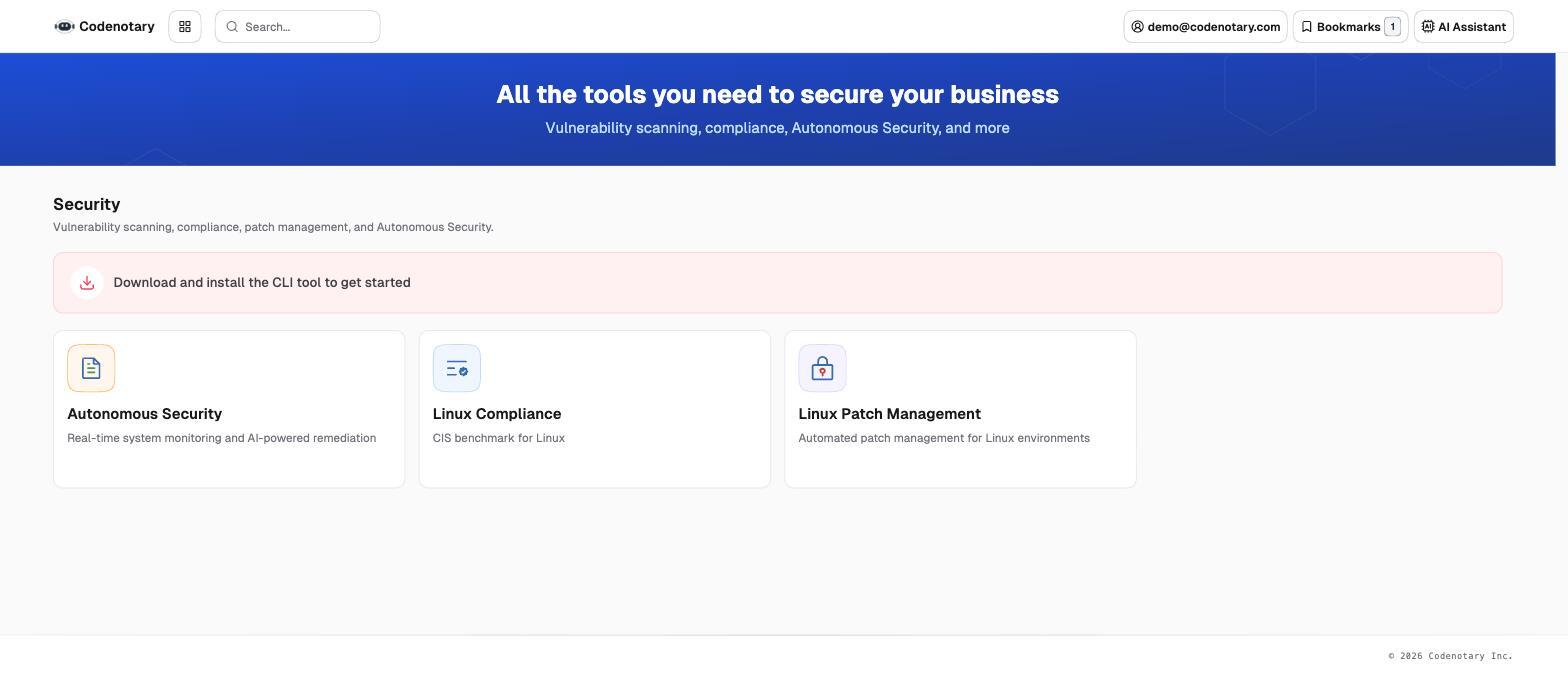1568x677 pixels.
Task: Click the copyright '2026 Codenotary Inc.' text
Action: (1451, 656)
